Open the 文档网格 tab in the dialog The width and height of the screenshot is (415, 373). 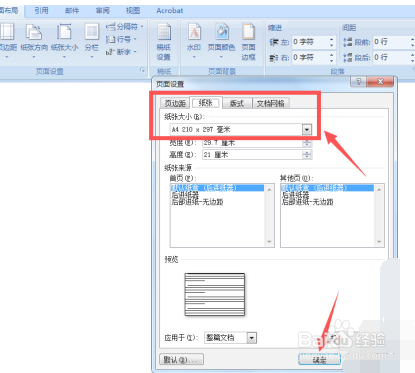pos(271,103)
